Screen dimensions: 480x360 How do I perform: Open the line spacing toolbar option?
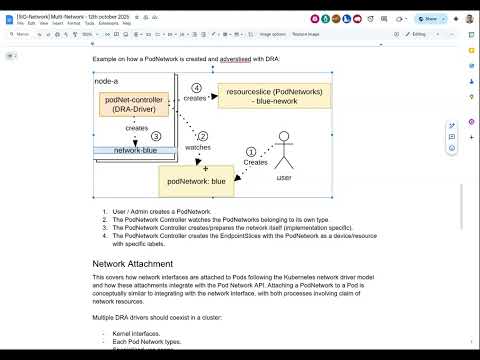coord(148,34)
